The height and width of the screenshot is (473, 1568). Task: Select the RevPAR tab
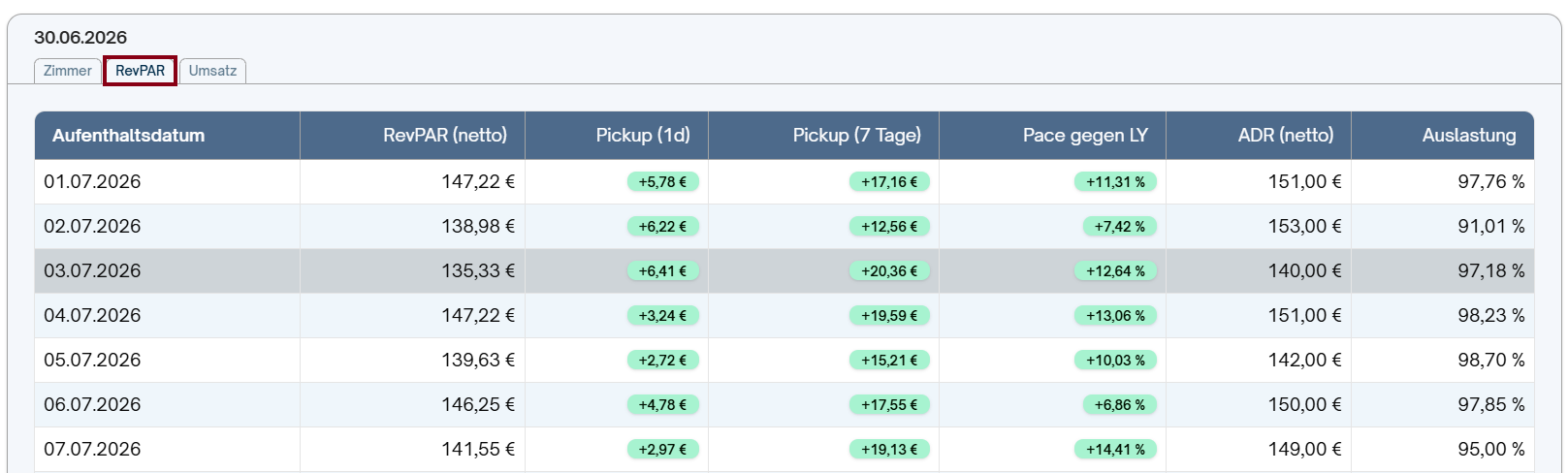(x=141, y=71)
